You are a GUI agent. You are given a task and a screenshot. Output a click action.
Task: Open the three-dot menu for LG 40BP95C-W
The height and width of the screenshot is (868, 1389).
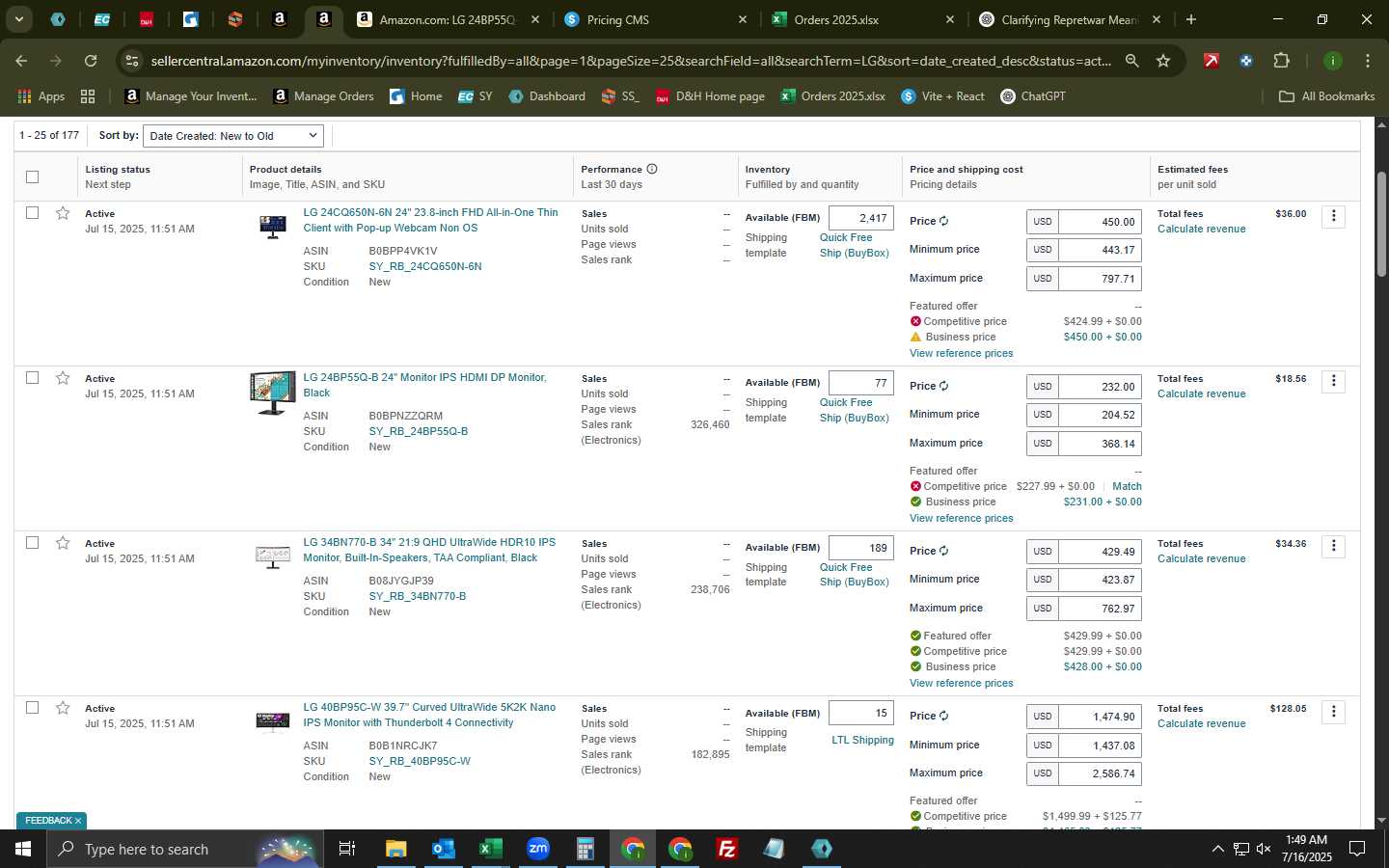1334,711
